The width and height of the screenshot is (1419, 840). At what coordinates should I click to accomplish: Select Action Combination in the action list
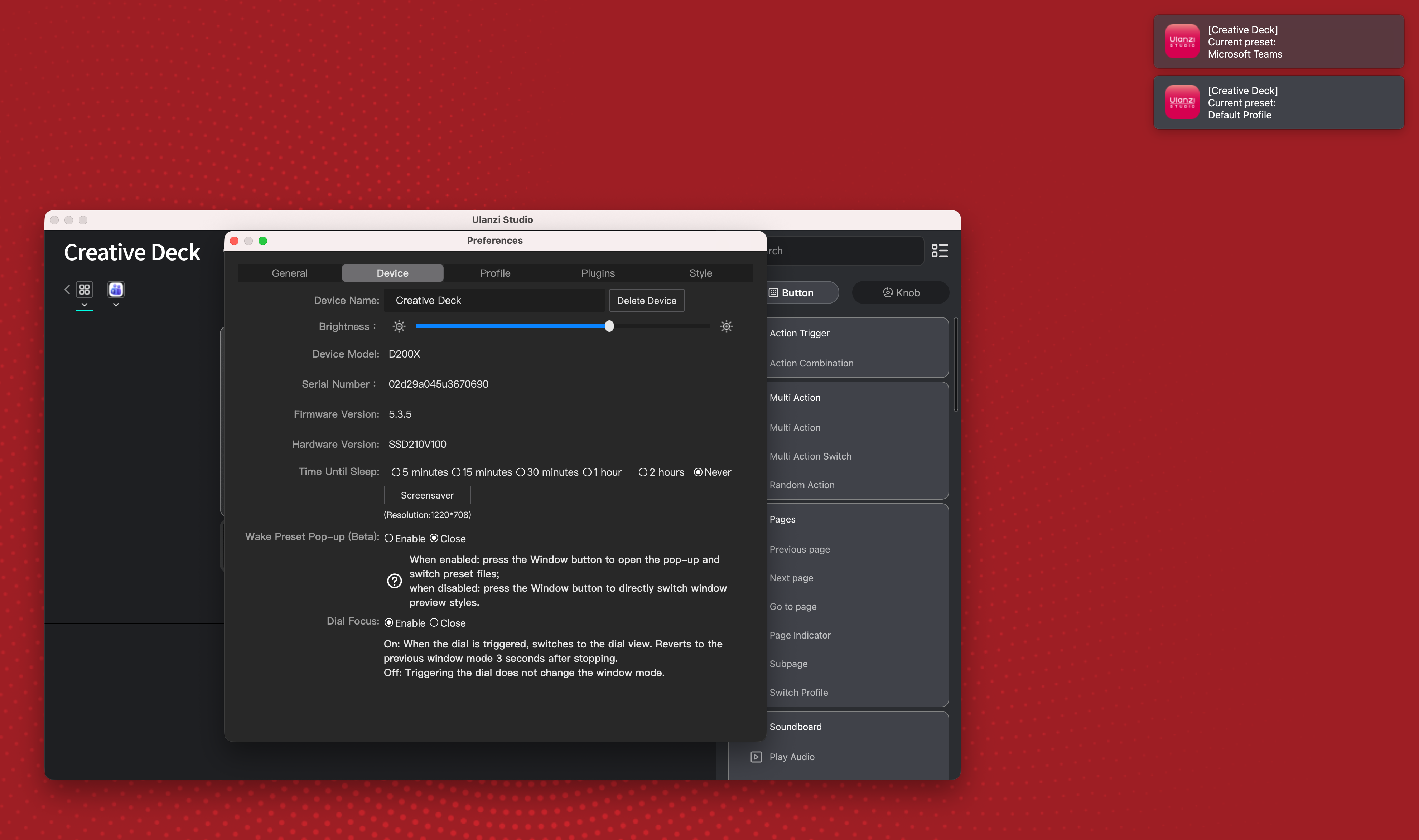[811, 363]
